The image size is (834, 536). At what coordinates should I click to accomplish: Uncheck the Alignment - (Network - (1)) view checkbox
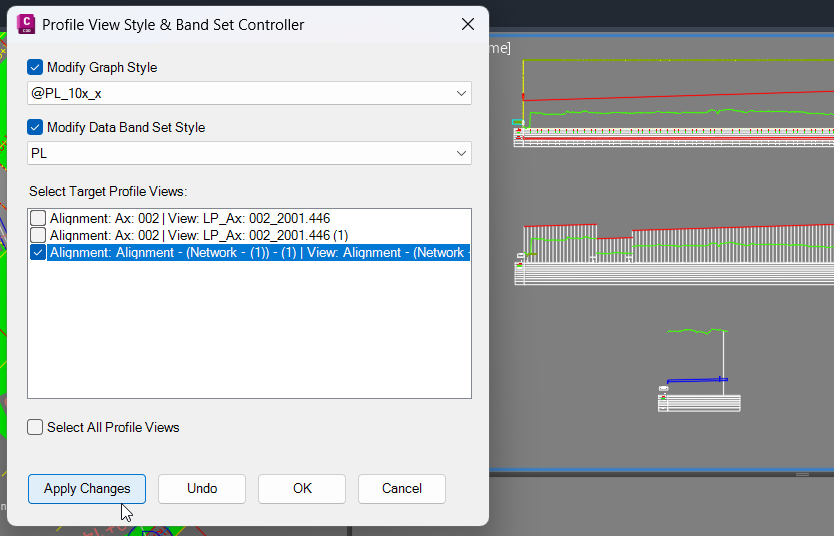coord(38,252)
